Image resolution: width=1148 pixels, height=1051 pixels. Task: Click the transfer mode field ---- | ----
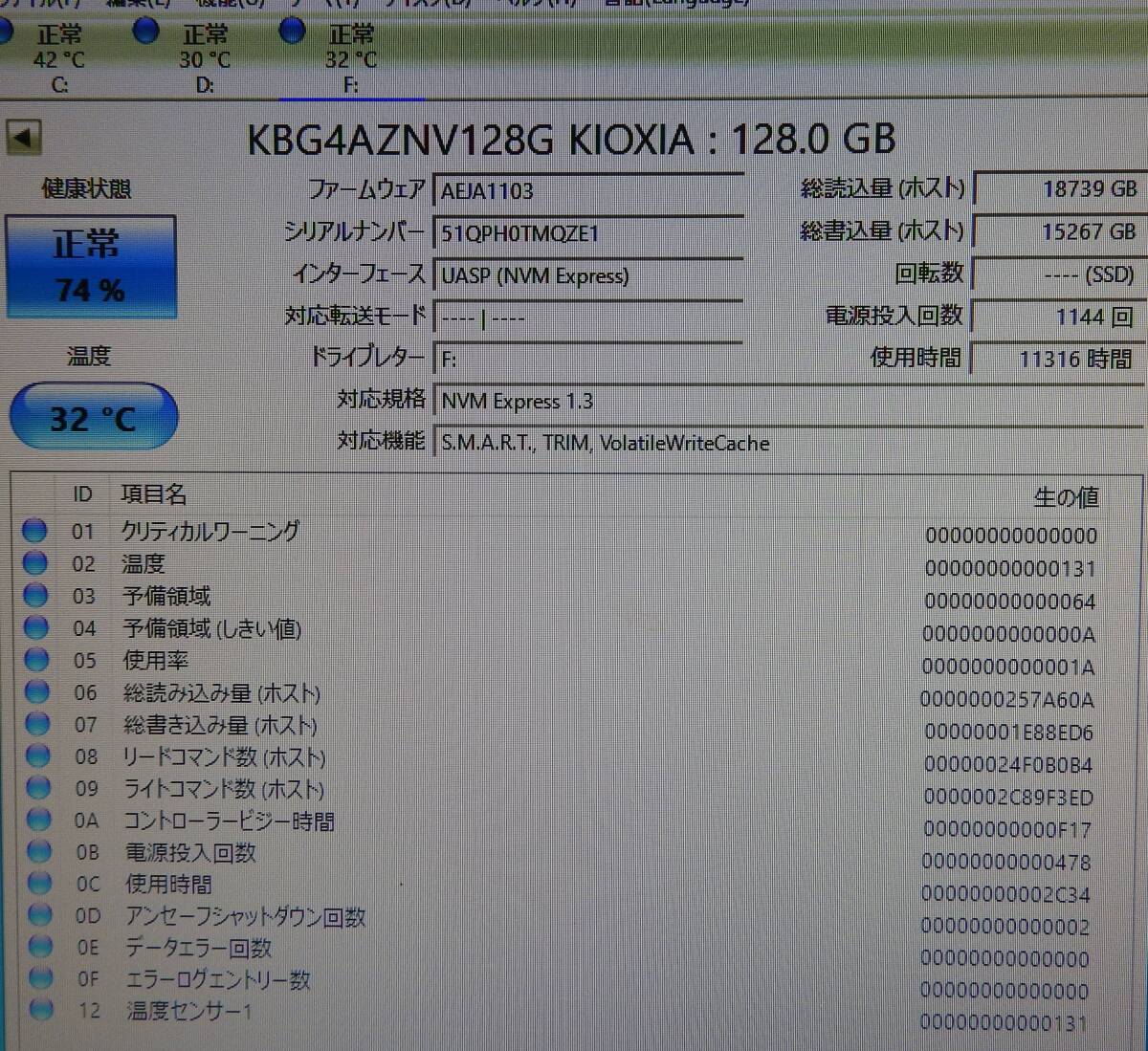[588, 317]
